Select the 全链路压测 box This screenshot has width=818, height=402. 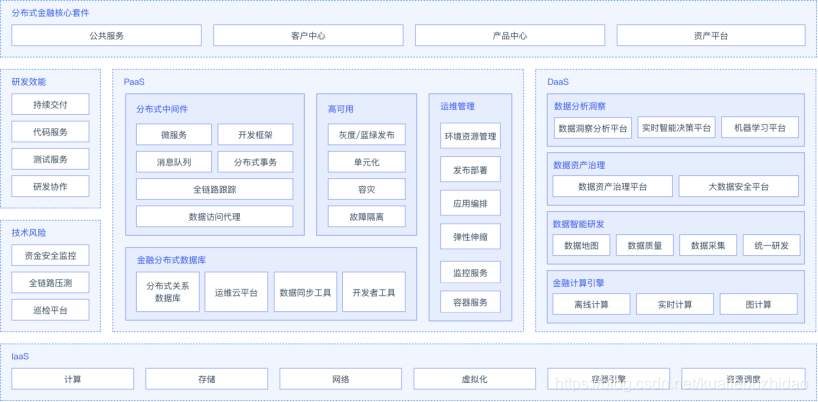(x=50, y=283)
